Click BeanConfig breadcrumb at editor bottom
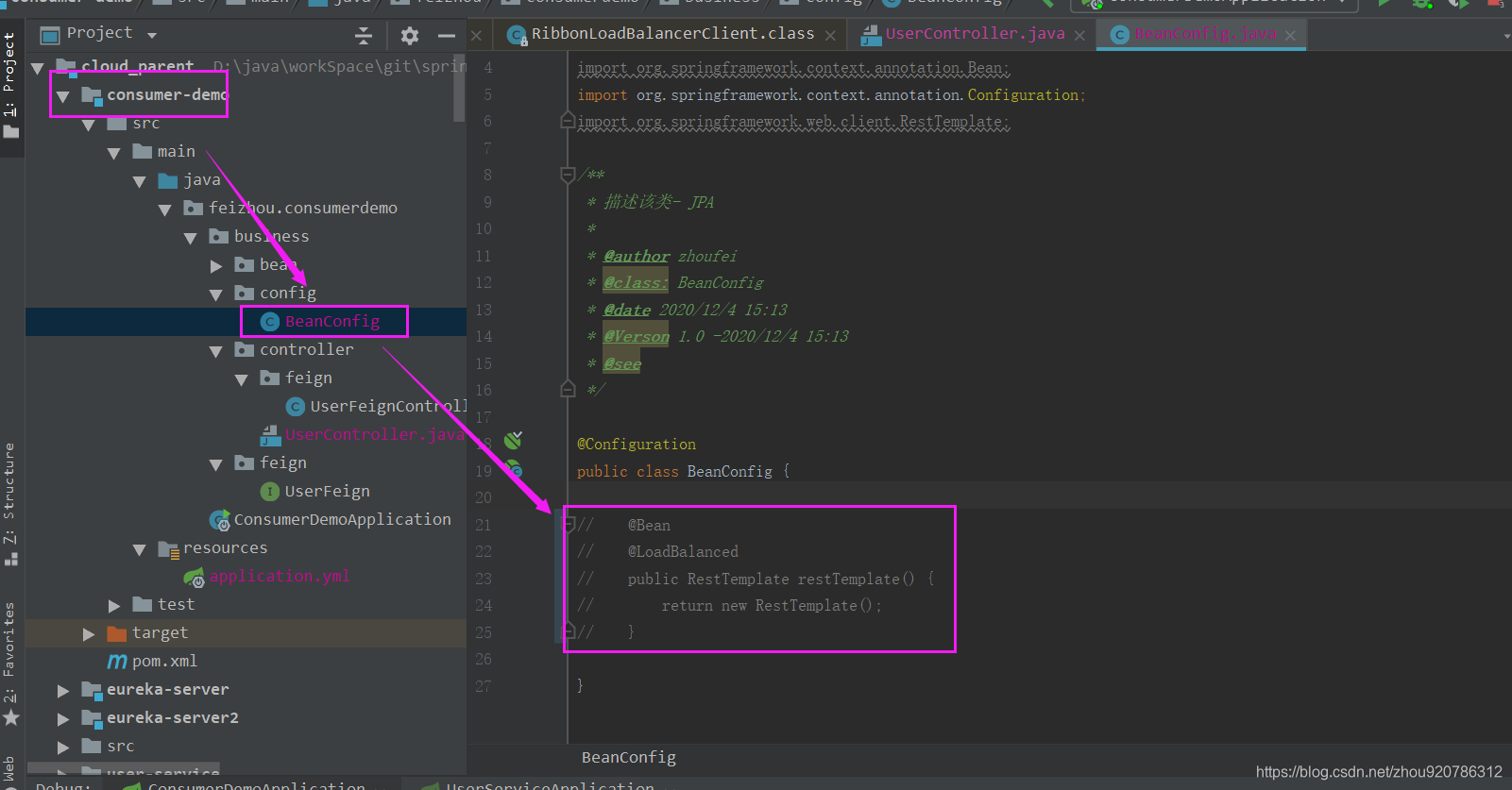1512x790 pixels. 629,757
